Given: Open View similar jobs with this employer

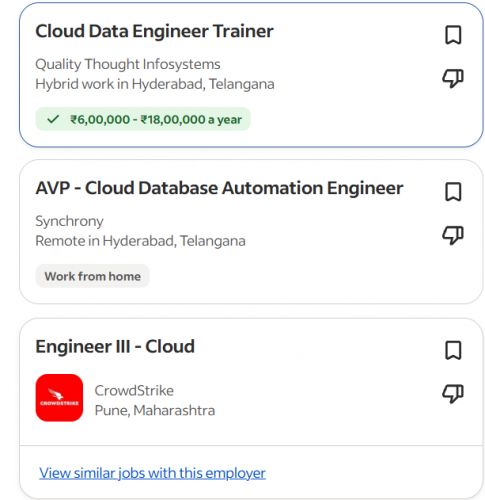Looking at the screenshot, I should 152,473.
